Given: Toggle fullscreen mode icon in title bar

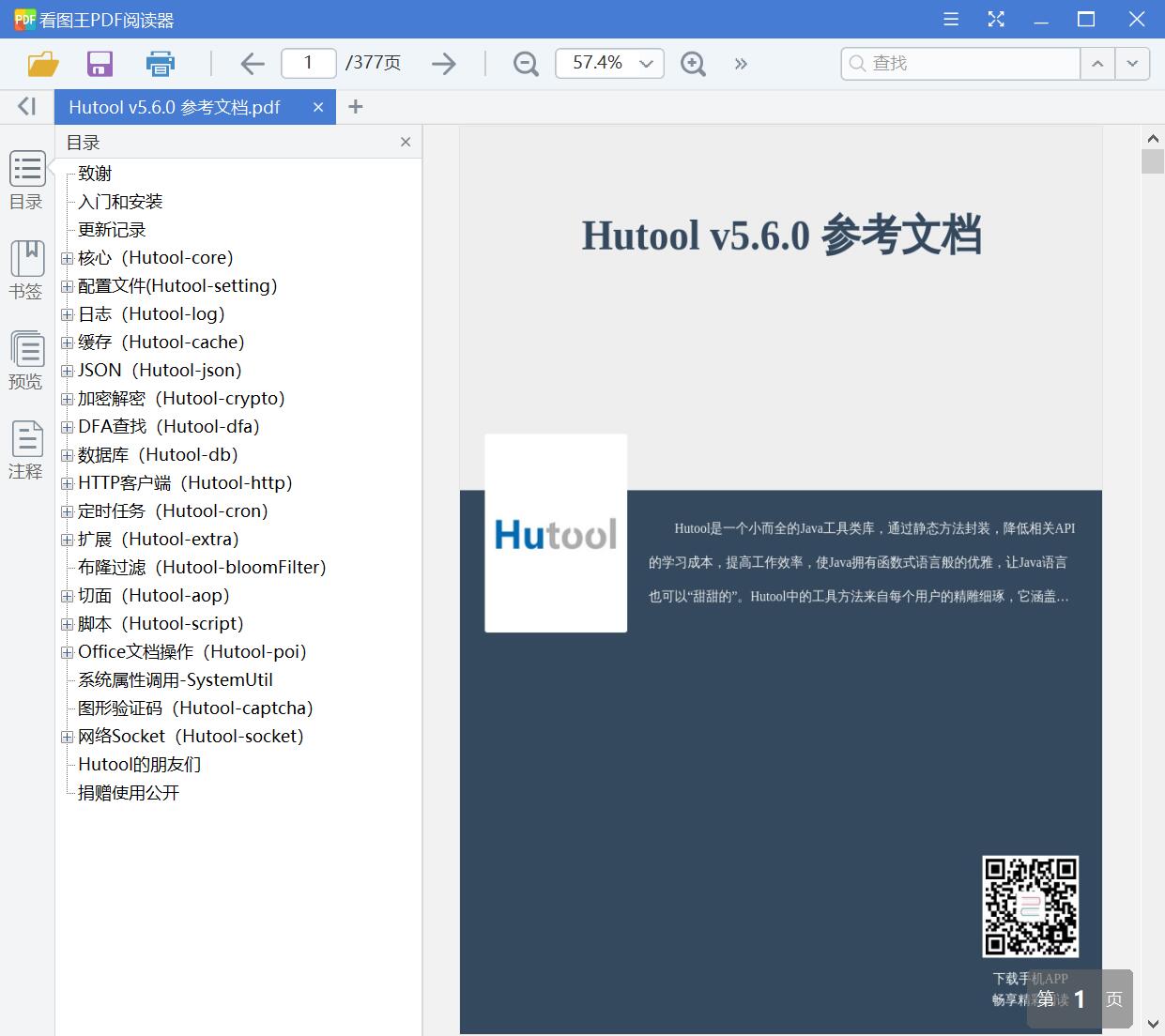Looking at the screenshot, I should [x=996, y=19].
